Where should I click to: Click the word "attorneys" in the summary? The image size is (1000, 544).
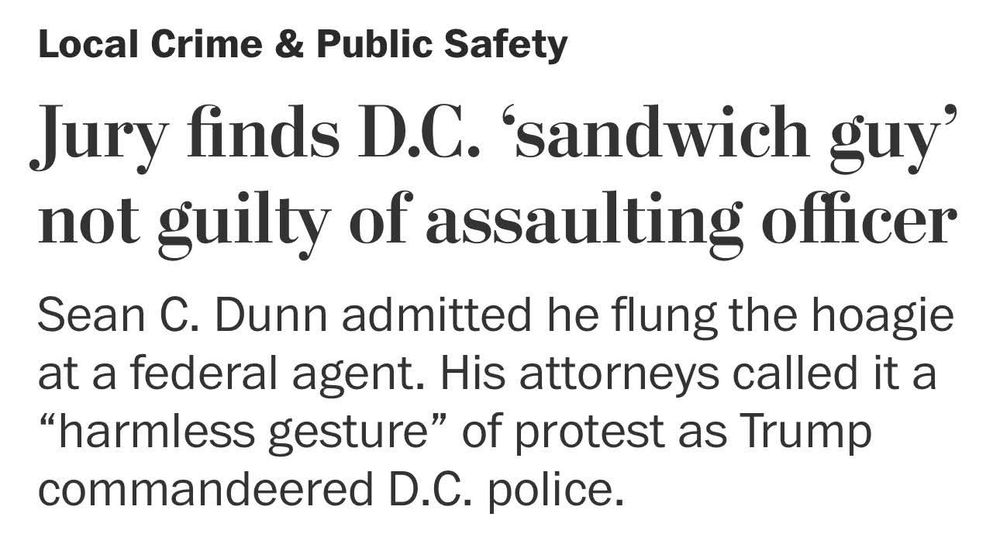point(618,376)
